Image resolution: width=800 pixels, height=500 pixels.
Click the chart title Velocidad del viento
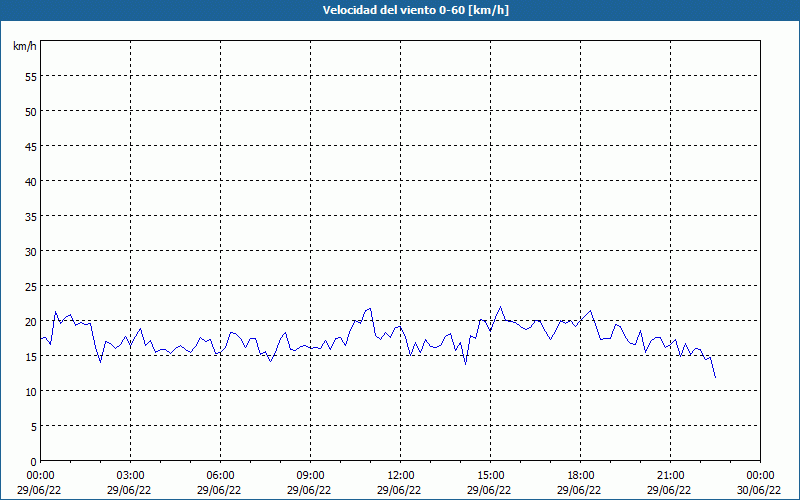pos(399,11)
